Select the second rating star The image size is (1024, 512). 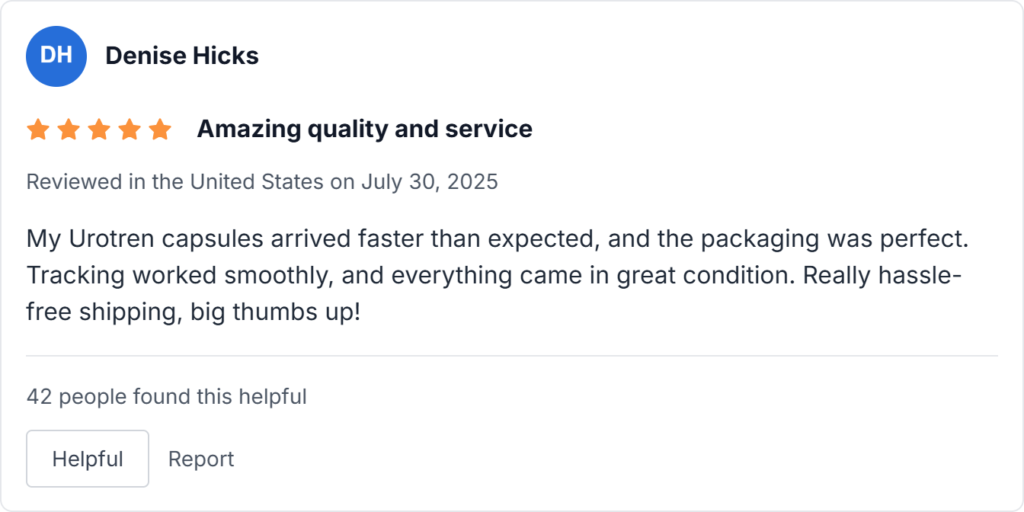[x=68, y=129]
